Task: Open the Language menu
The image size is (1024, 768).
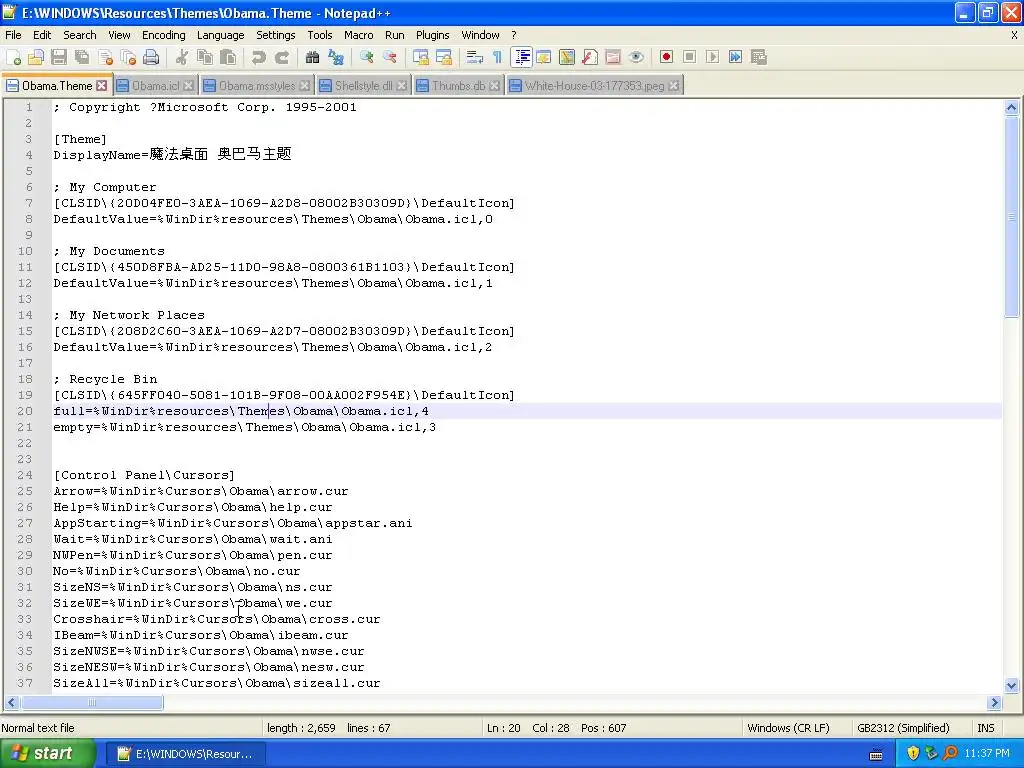Action: (x=221, y=35)
